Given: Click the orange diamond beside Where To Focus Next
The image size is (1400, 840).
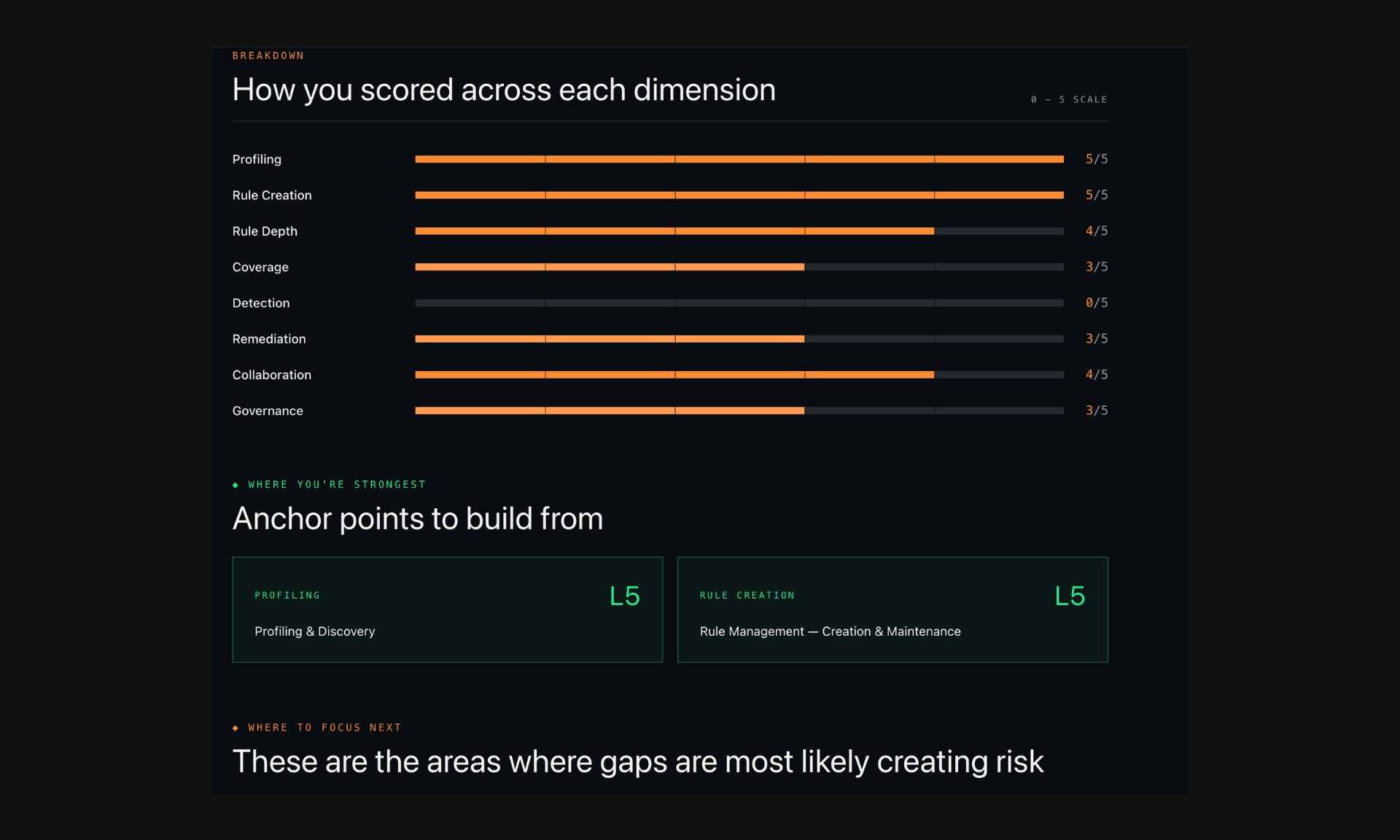Looking at the screenshot, I should coord(236,728).
